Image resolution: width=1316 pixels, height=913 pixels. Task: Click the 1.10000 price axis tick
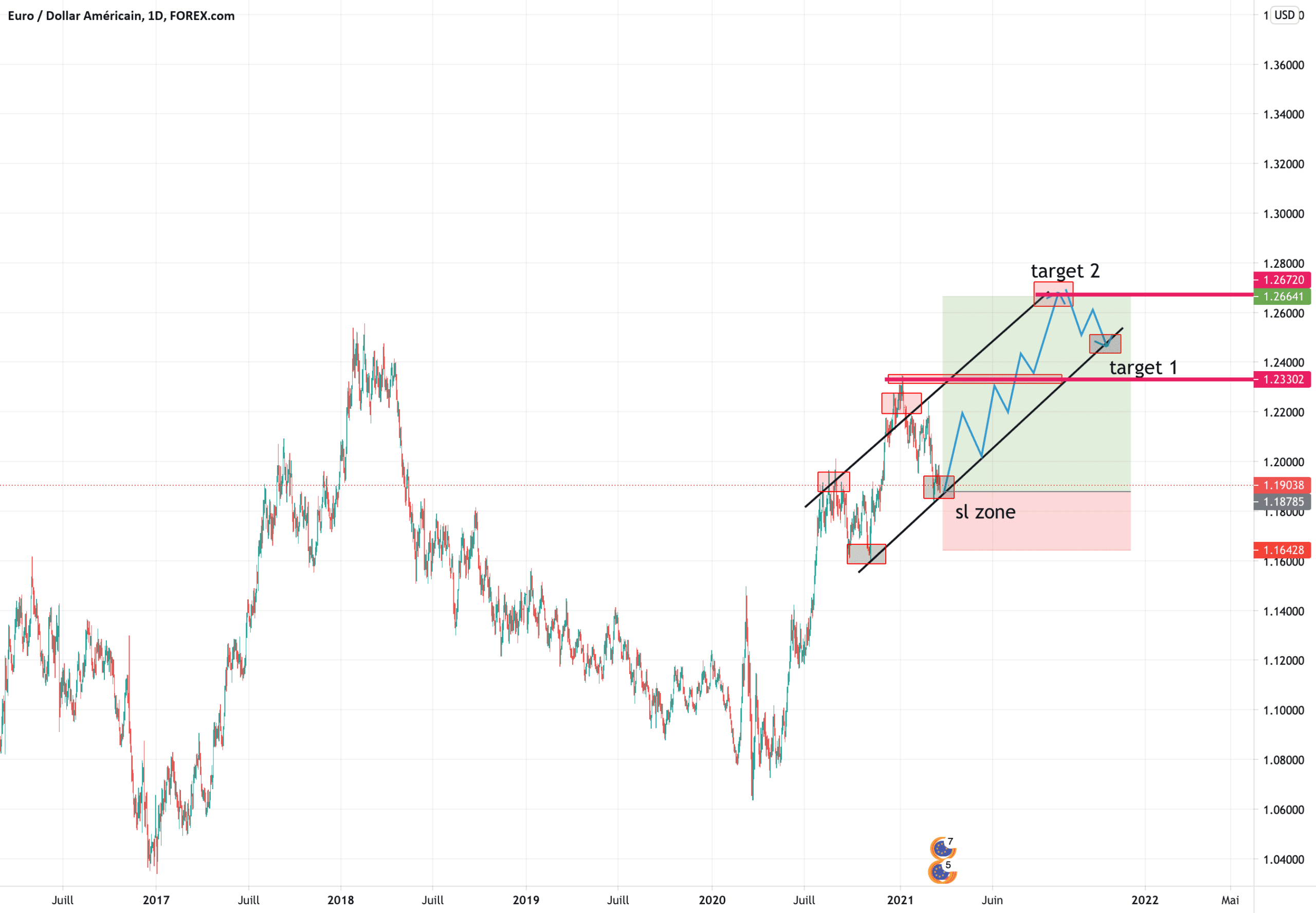(1284, 710)
